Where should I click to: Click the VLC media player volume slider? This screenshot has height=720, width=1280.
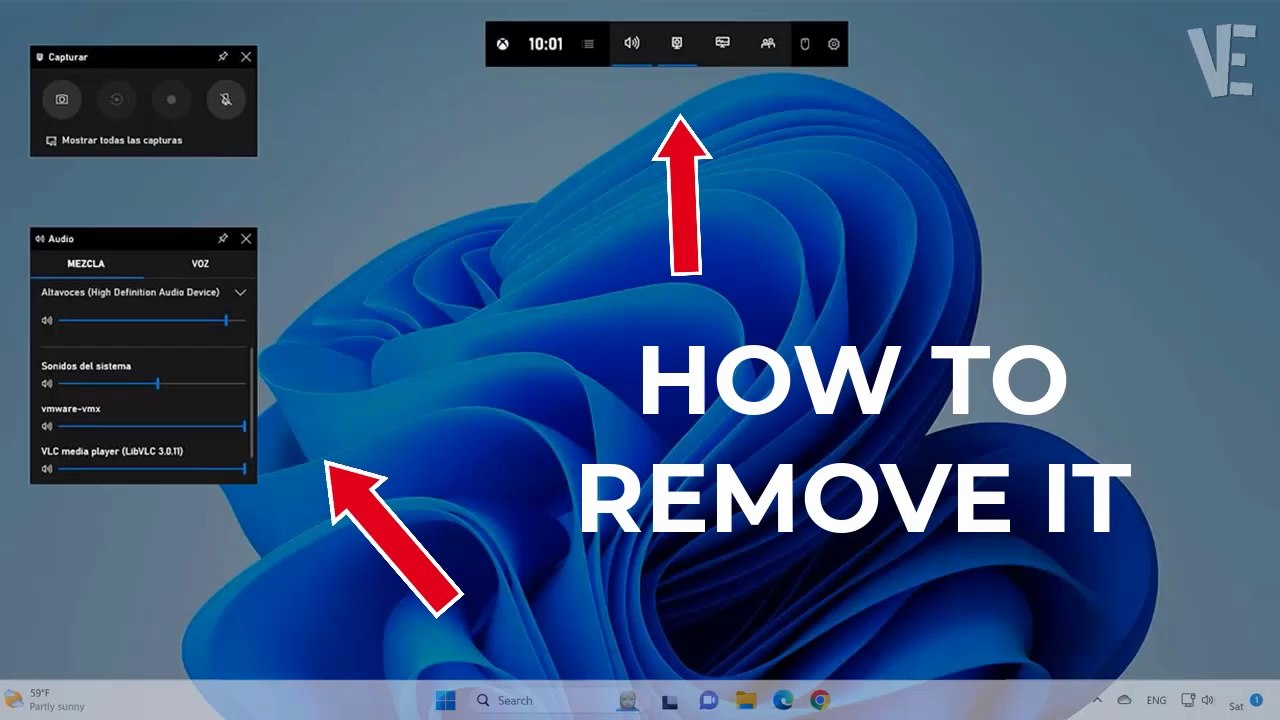[x=152, y=468]
